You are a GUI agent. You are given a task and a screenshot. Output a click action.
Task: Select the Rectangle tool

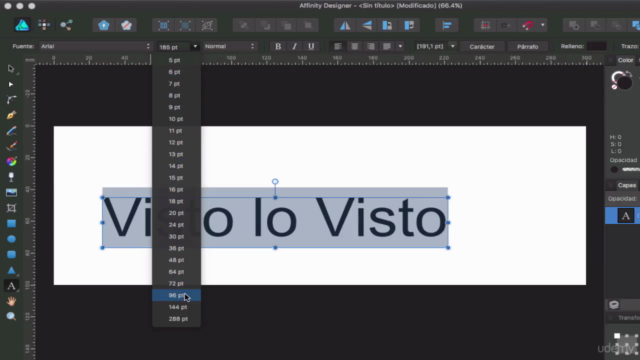pos(11,224)
